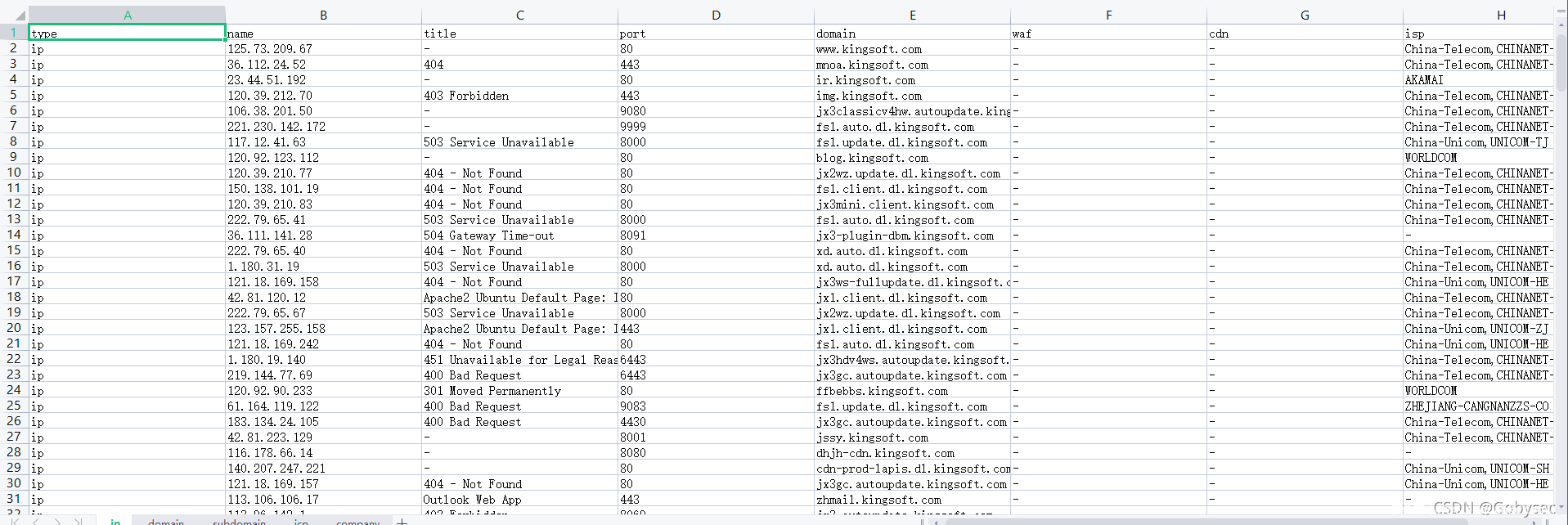
Task: Select column C header
Action: 519,15
